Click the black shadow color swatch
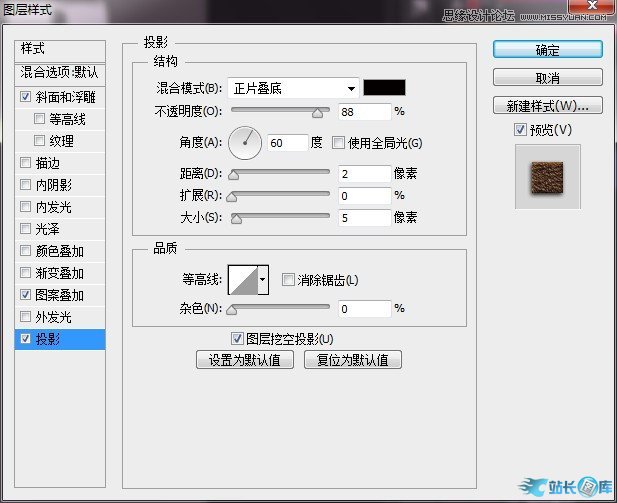This screenshot has height=503, width=617. tap(384, 88)
